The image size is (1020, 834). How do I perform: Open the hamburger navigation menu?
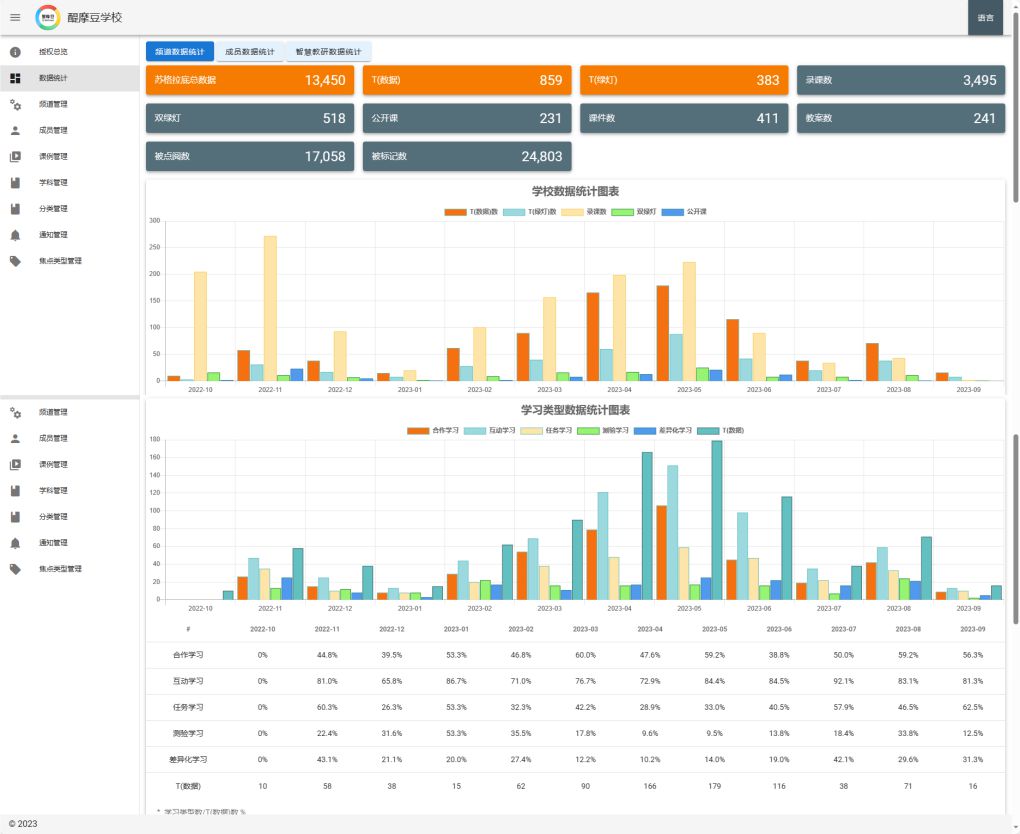click(x=15, y=17)
